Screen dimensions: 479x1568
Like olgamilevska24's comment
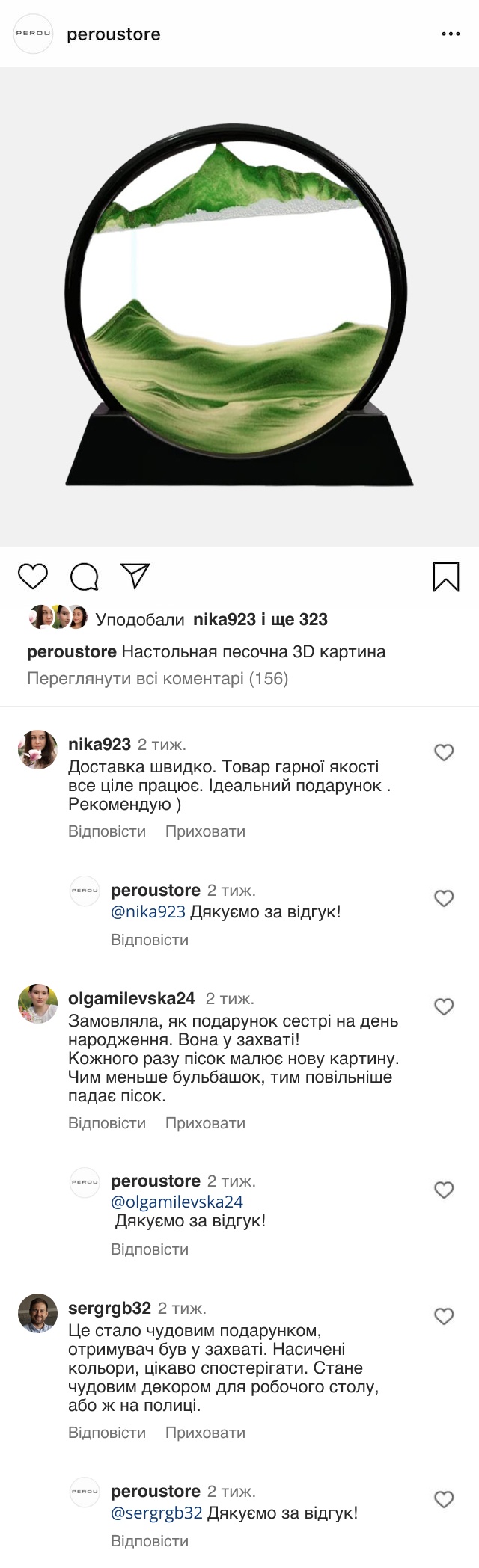444,1007
